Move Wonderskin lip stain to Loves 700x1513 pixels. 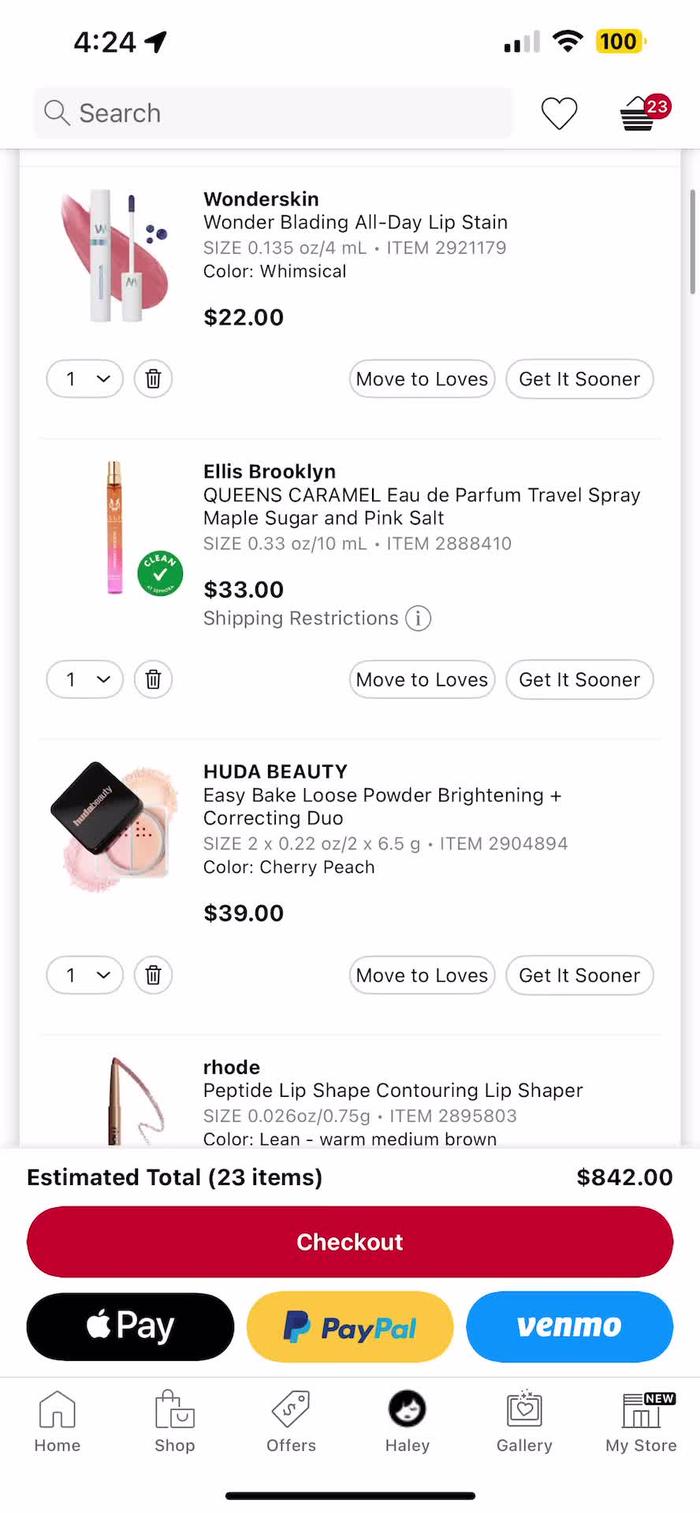click(x=422, y=379)
